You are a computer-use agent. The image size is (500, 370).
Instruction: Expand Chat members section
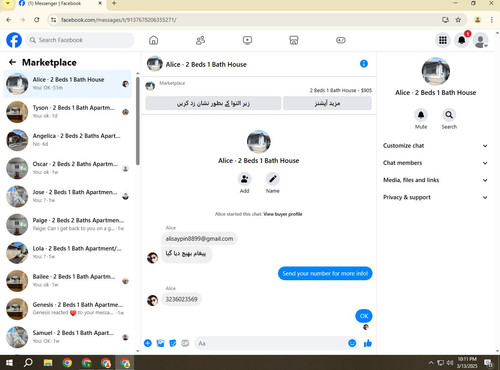tap(435, 163)
